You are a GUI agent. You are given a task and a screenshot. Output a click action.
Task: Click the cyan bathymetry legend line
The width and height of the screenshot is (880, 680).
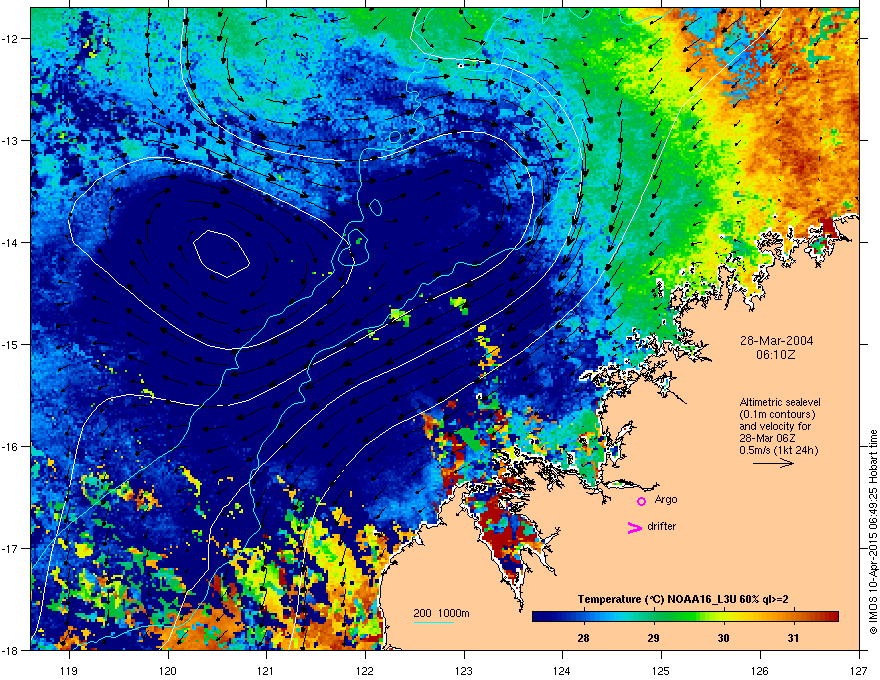pos(434,622)
